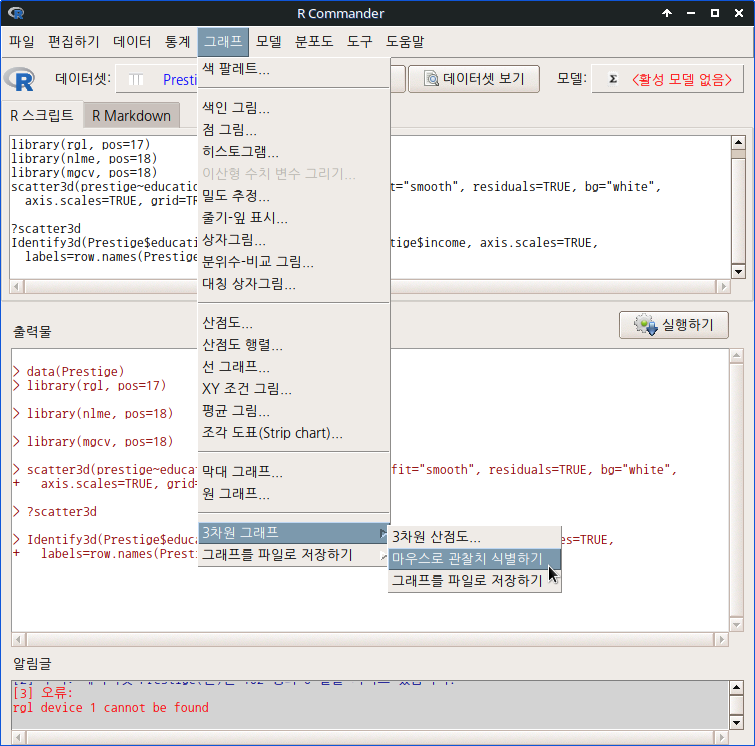Choose XY 조건 그림... menu entry
Screen dimensions: 755x746
294,389
